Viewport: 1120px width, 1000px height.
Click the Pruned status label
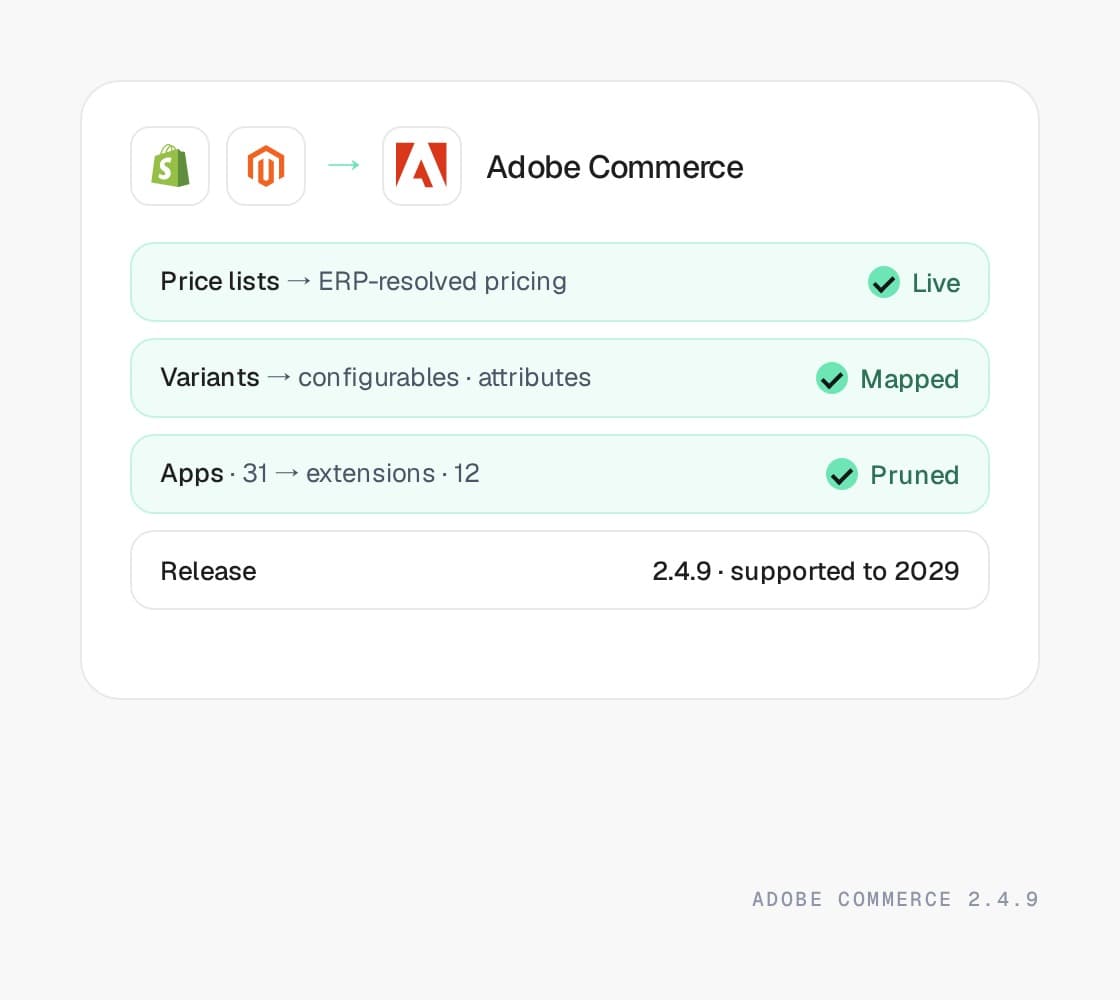coord(914,475)
